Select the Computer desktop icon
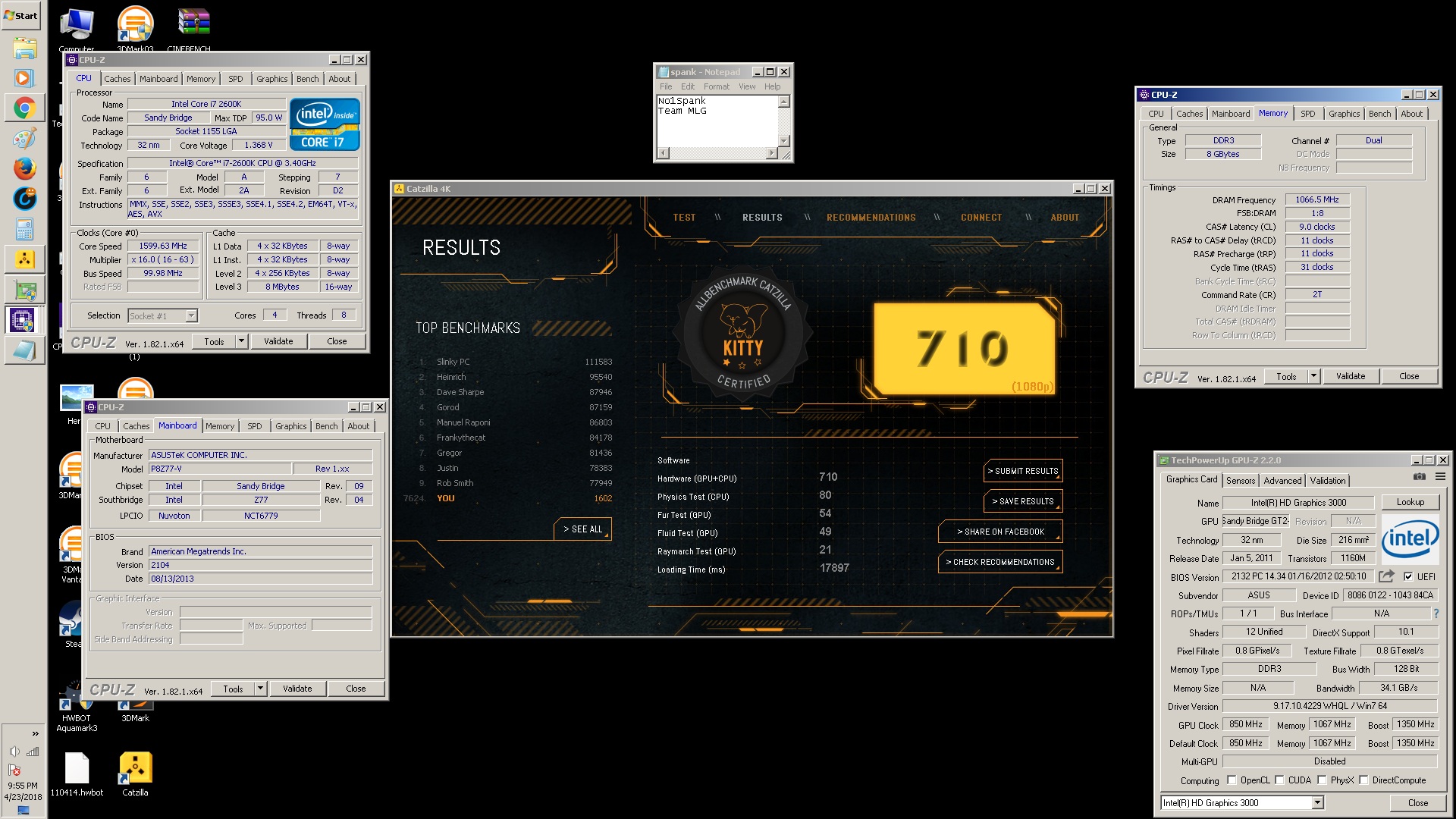The image size is (1456, 819). [x=77, y=30]
